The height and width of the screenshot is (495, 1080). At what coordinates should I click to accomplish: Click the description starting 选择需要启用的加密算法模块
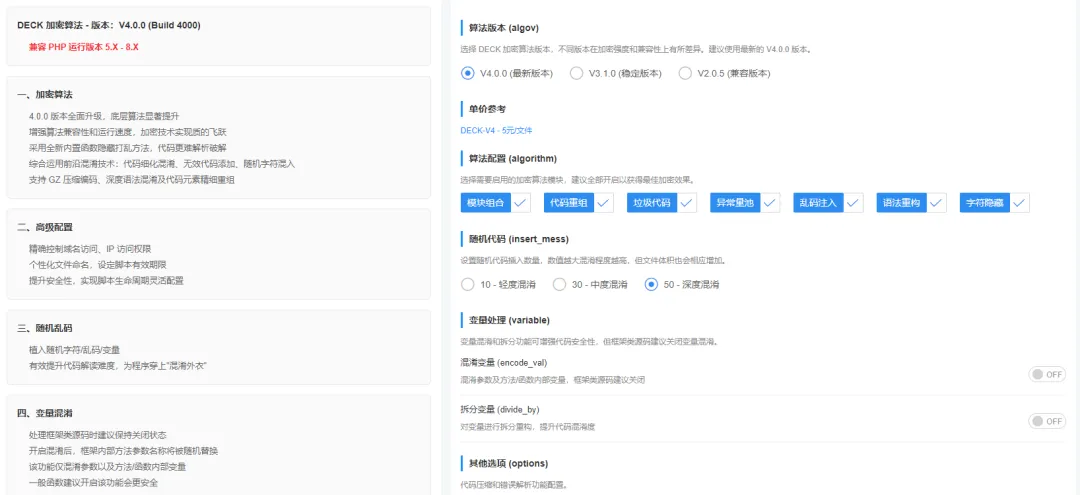pyautogui.click(x=577, y=180)
